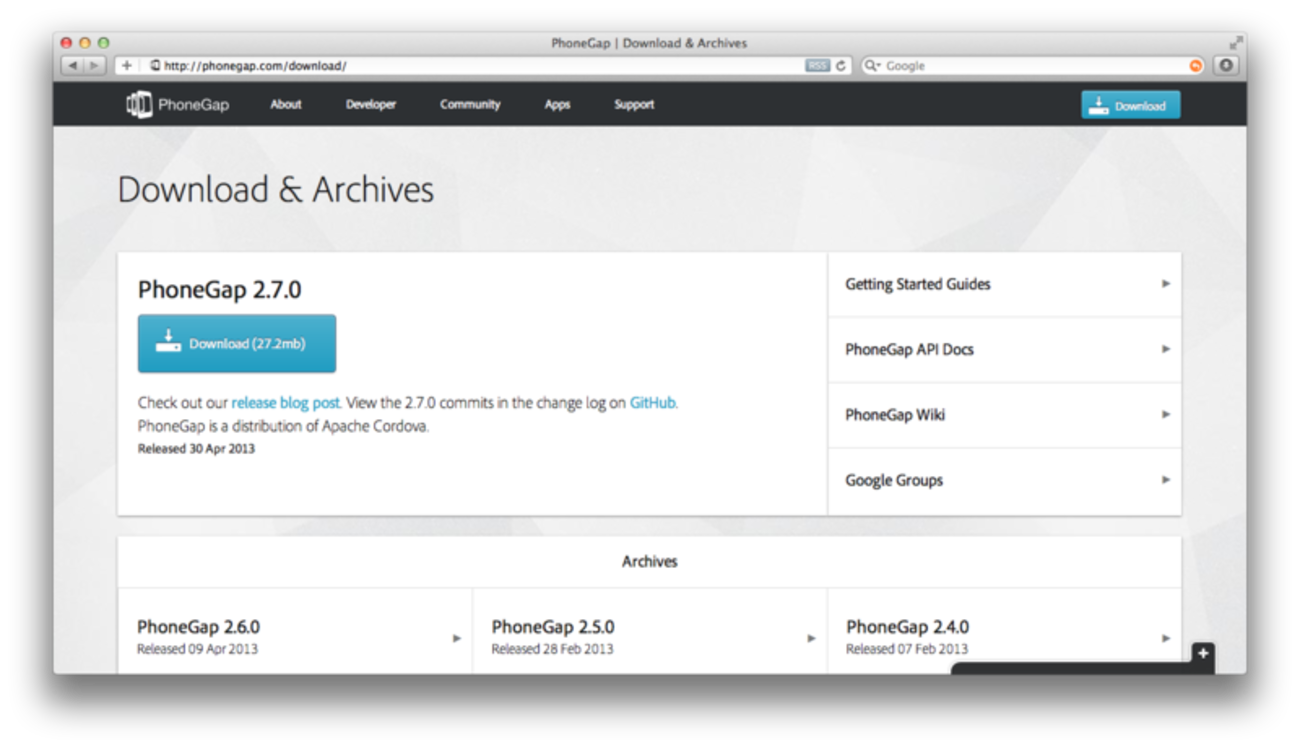
Task: Click the orange snapback icon in the search field
Action: [x=1196, y=66]
